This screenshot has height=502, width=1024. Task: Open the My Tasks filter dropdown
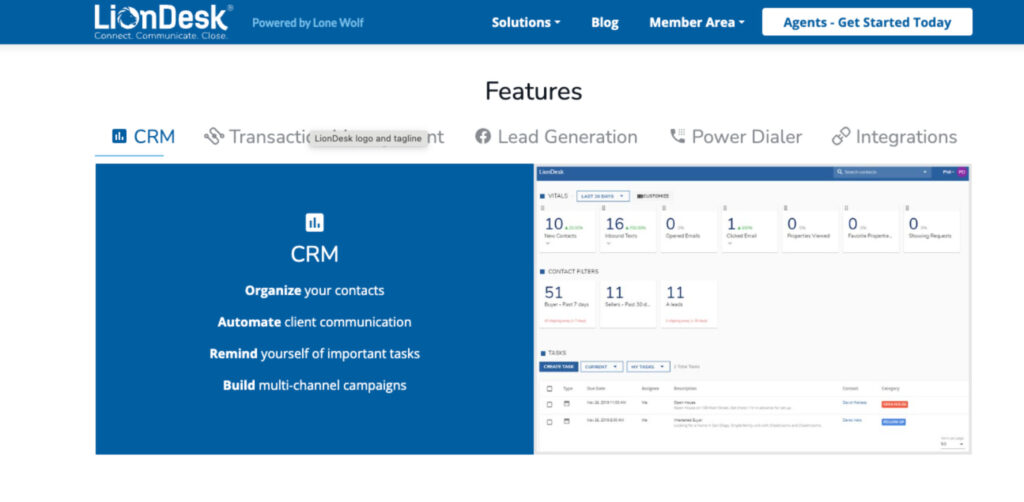tap(648, 367)
